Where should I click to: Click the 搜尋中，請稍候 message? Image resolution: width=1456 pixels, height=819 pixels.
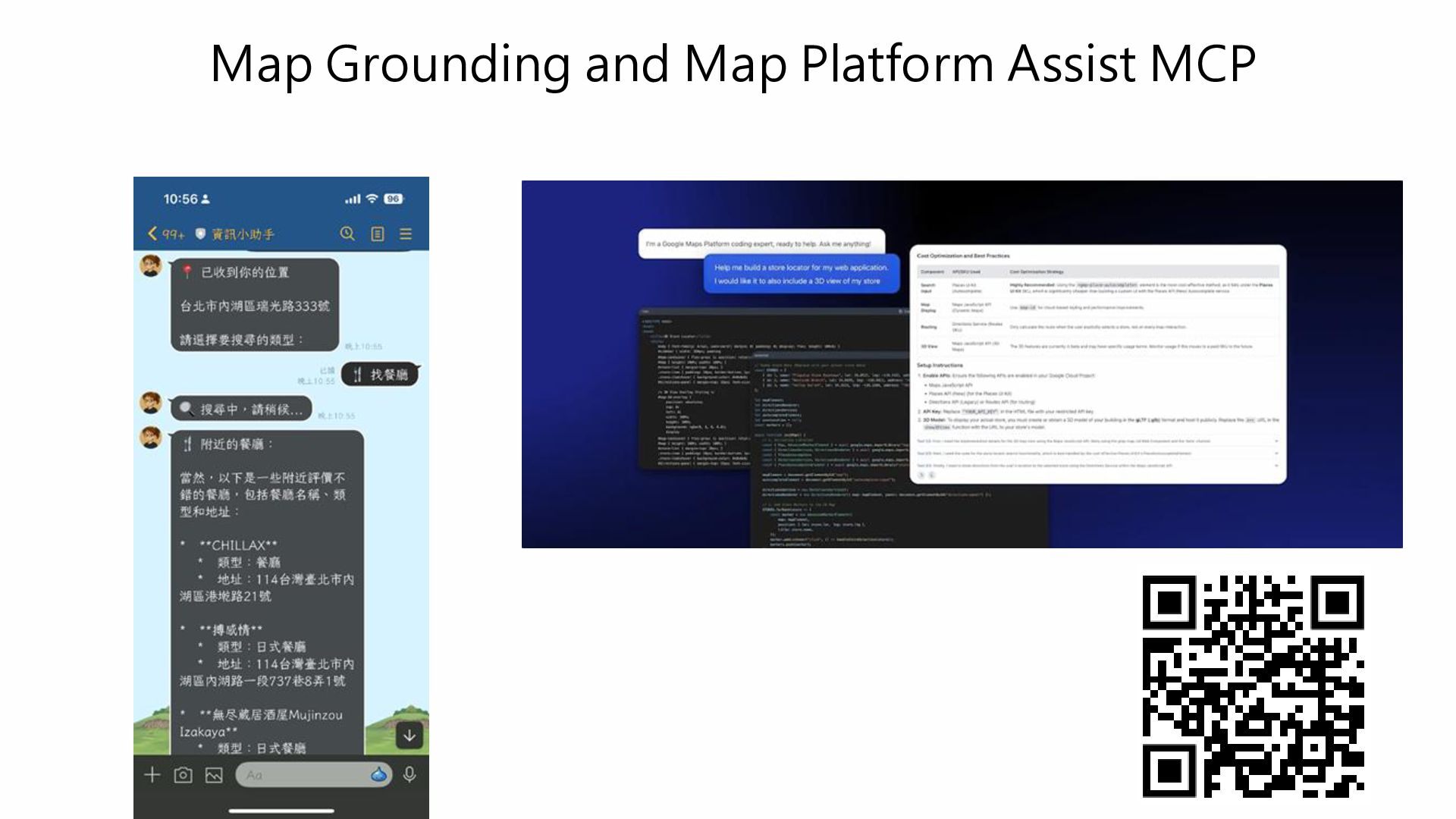tap(241, 409)
